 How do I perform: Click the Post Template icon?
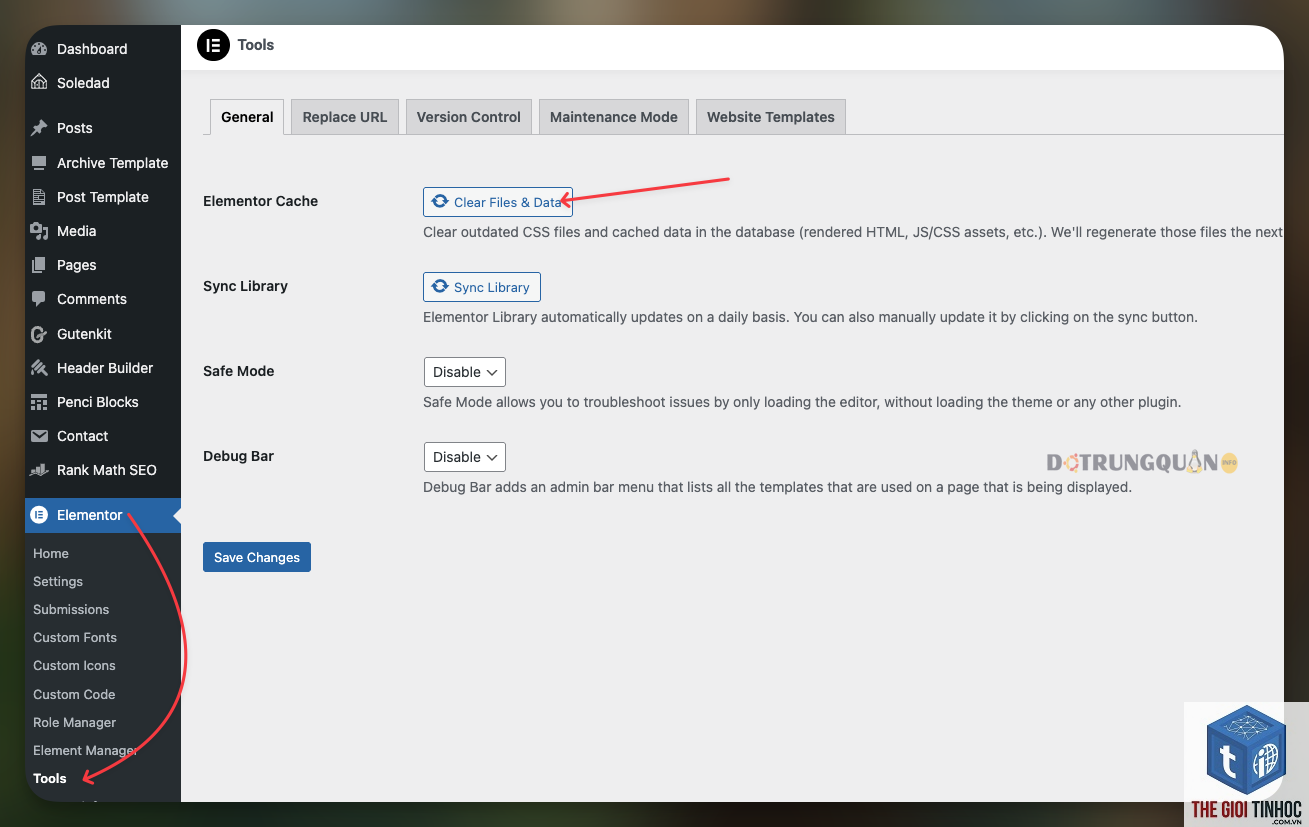(39, 197)
